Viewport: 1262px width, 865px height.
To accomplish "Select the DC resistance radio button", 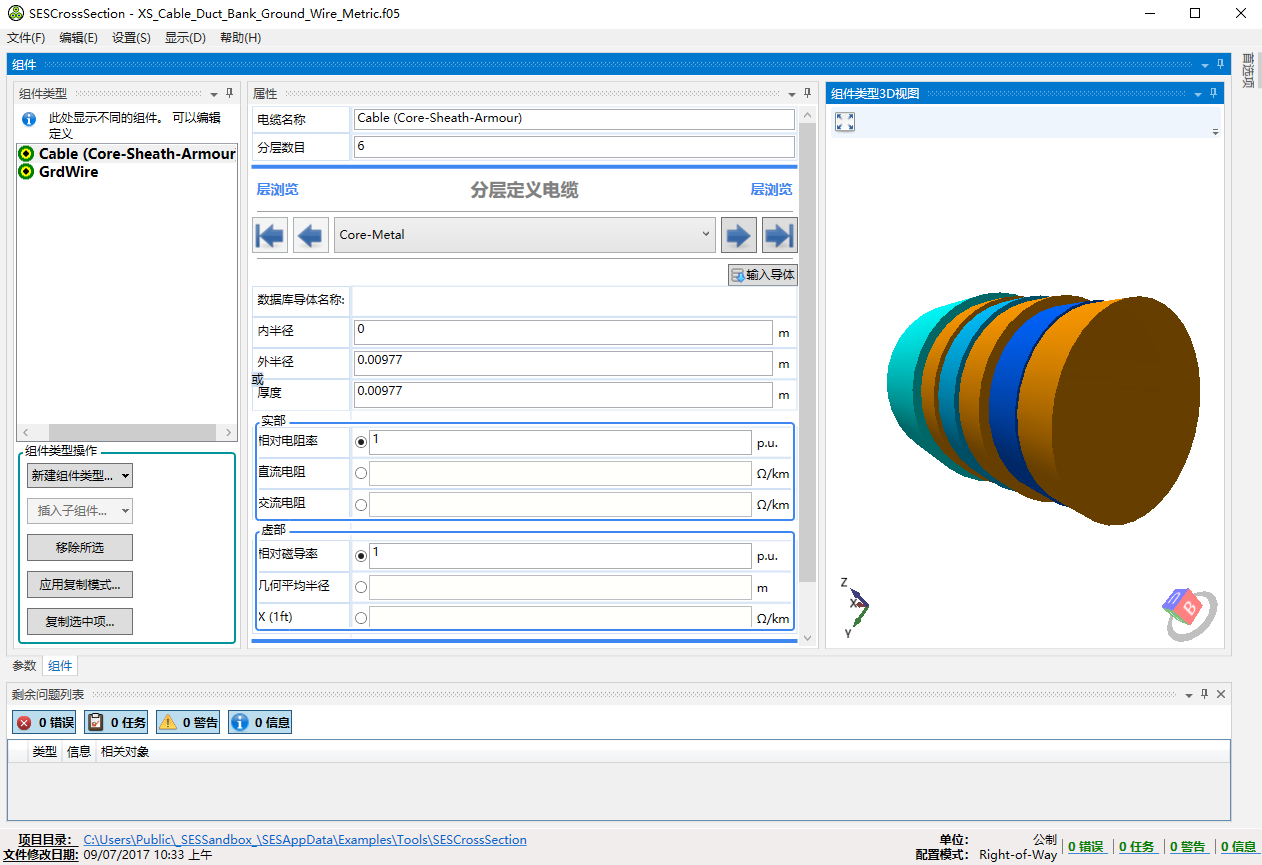I will 361,474.
